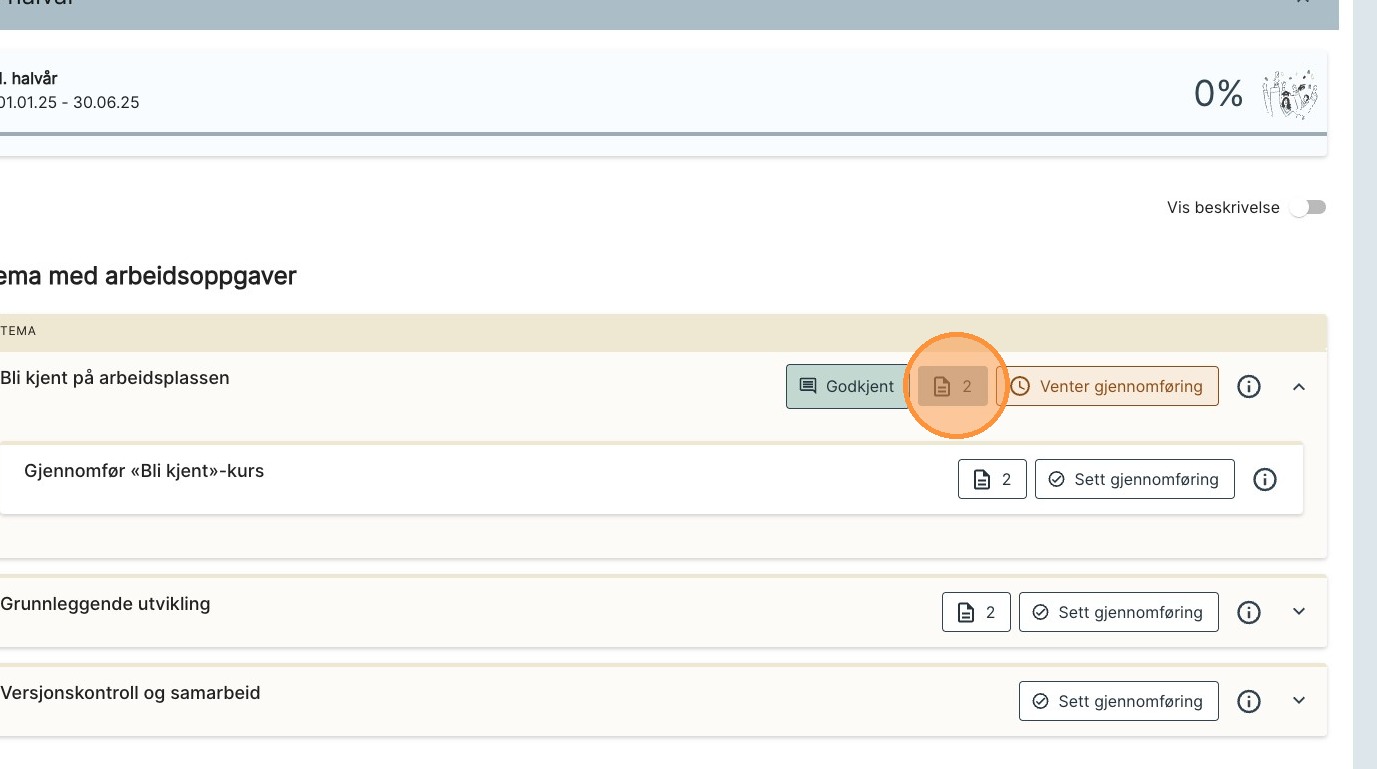Viewport: 1377px width, 769px height.
Task: Click info icon for Versjonskontroll og samarbeid
Action: click(x=1248, y=701)
